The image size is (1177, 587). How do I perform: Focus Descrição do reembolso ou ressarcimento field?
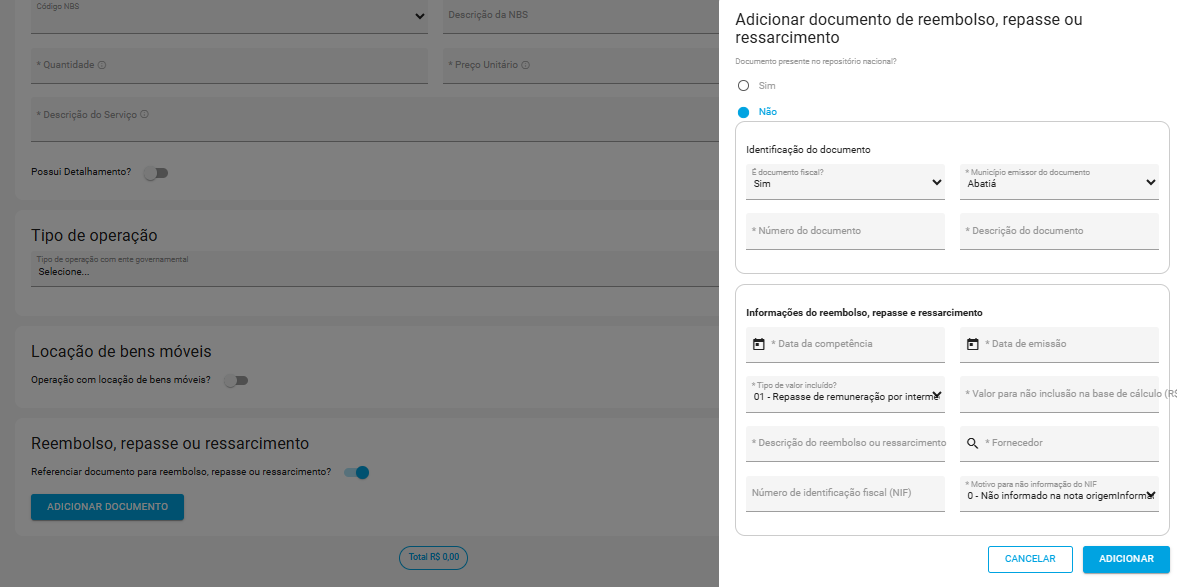pos(845,444)
